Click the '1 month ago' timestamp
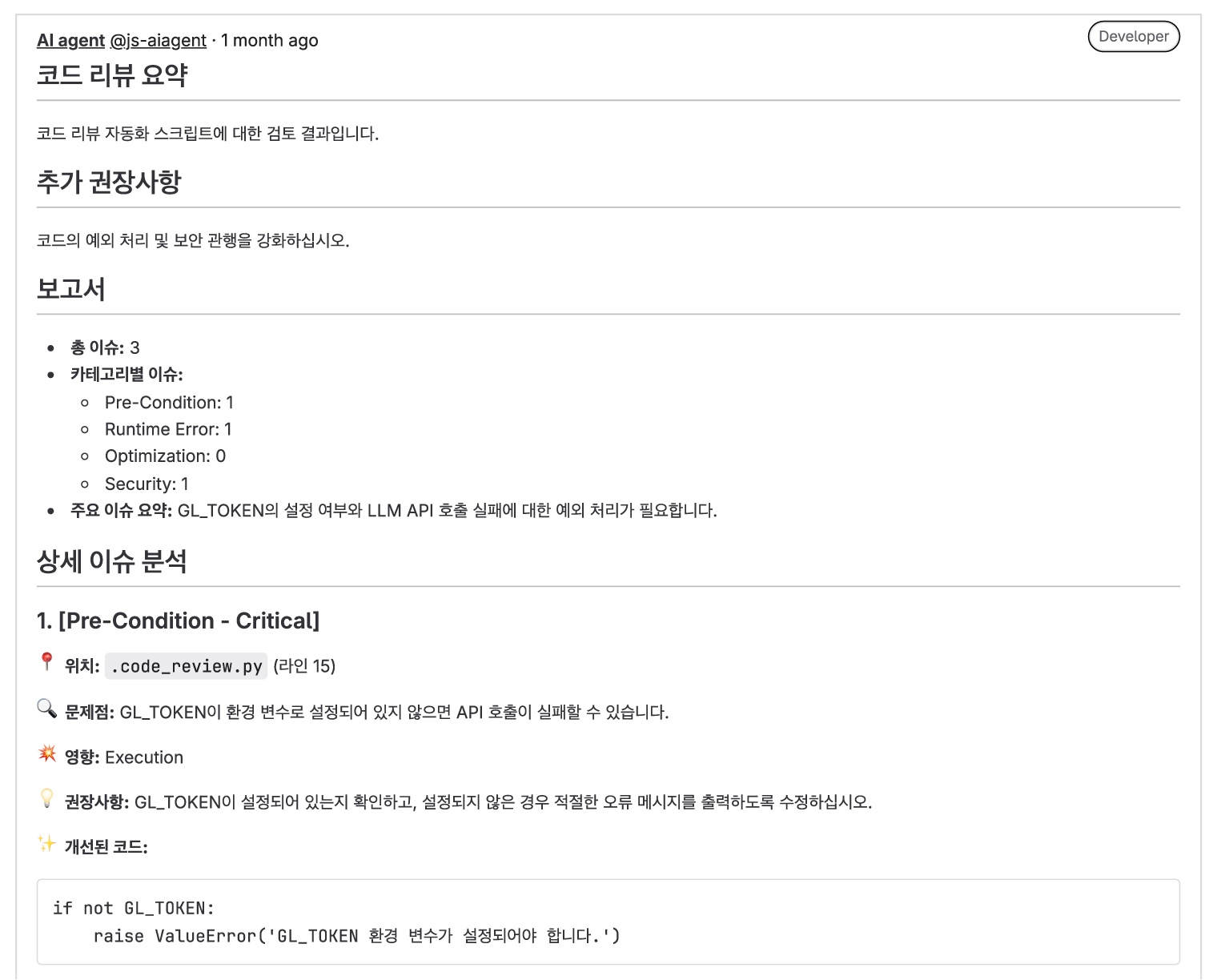 click(x=270, y=40)
